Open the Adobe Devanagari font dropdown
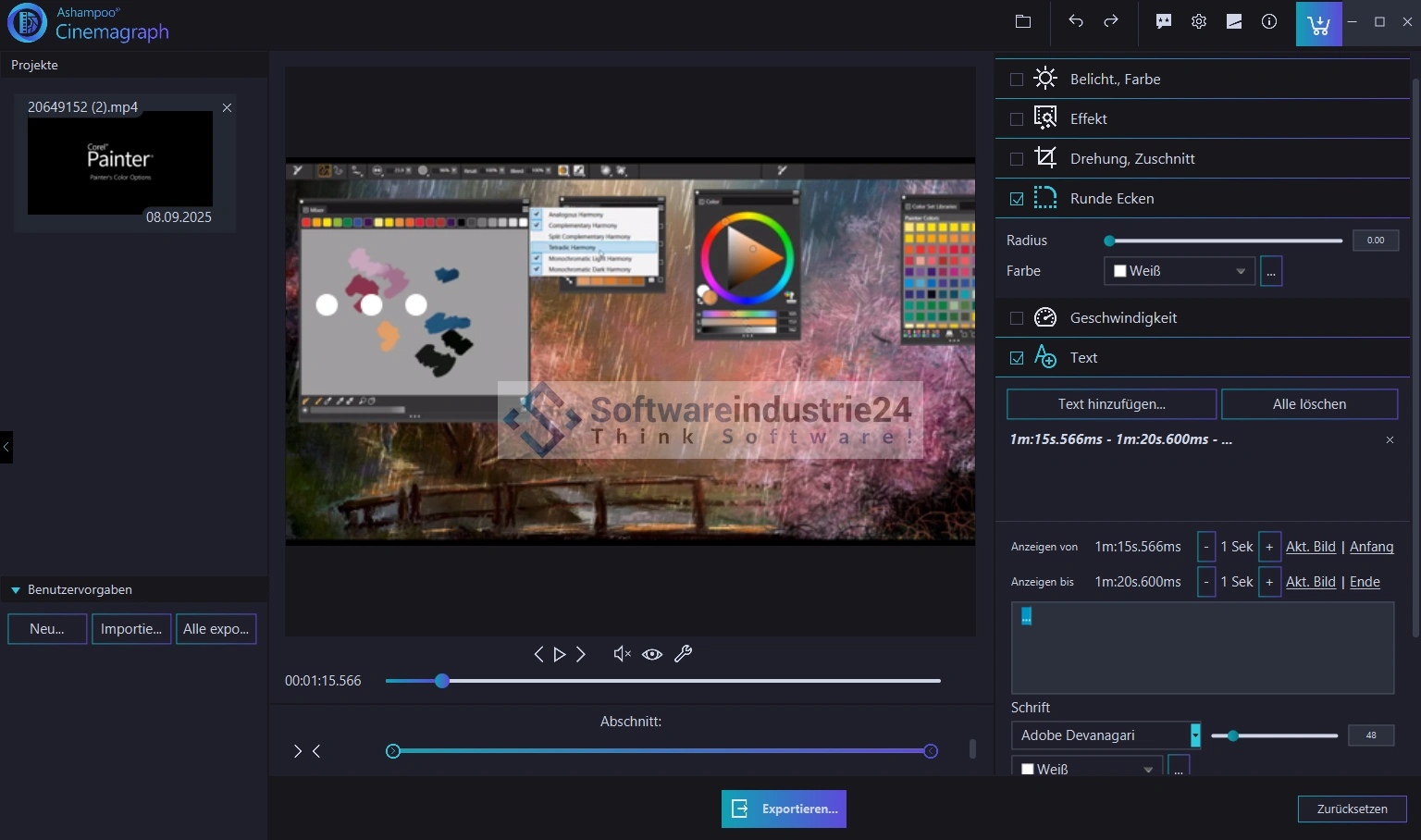 [x=1106, y=735]
